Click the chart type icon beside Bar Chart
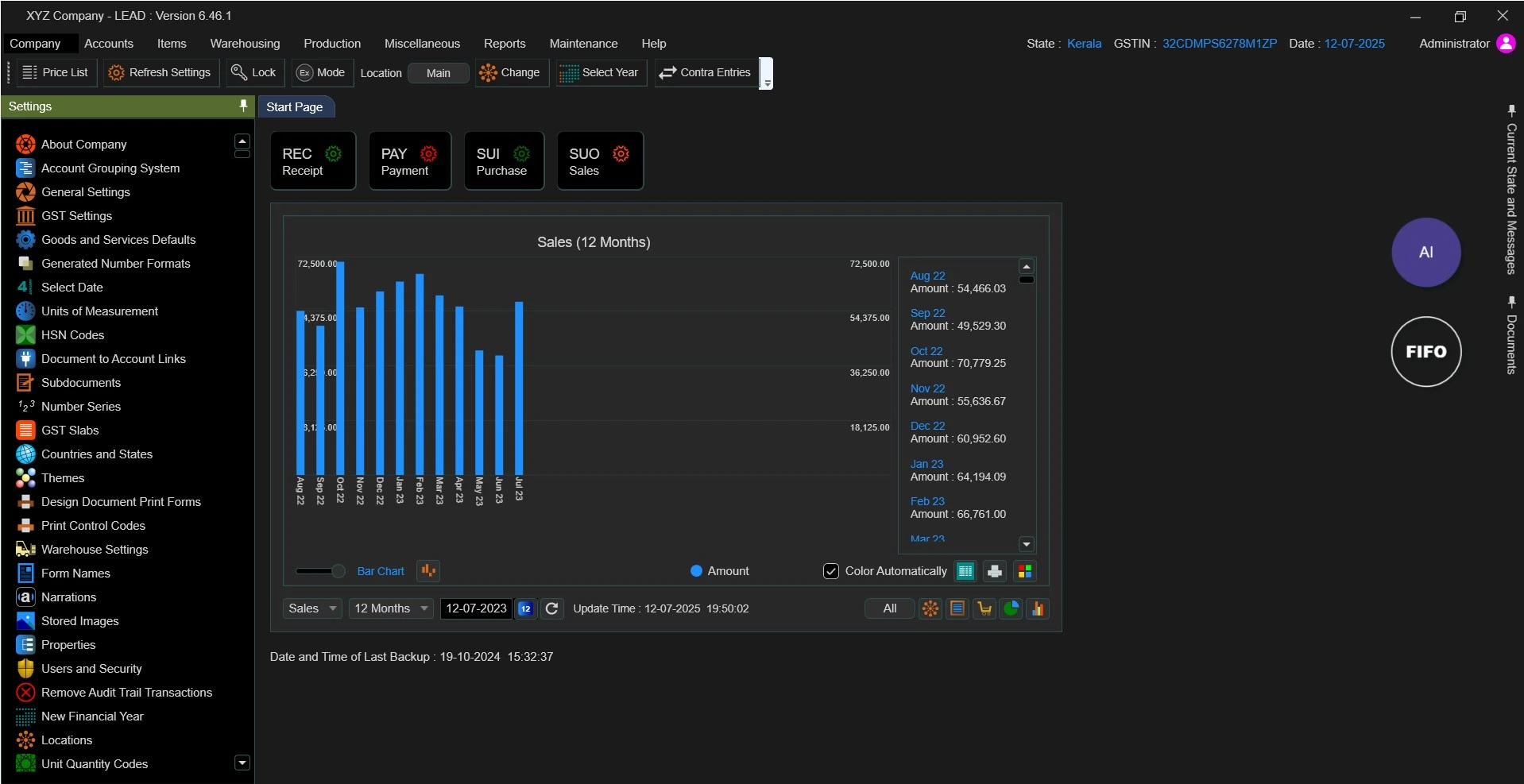The width and height of the screenshot is (1524, 784). [428, 571]
